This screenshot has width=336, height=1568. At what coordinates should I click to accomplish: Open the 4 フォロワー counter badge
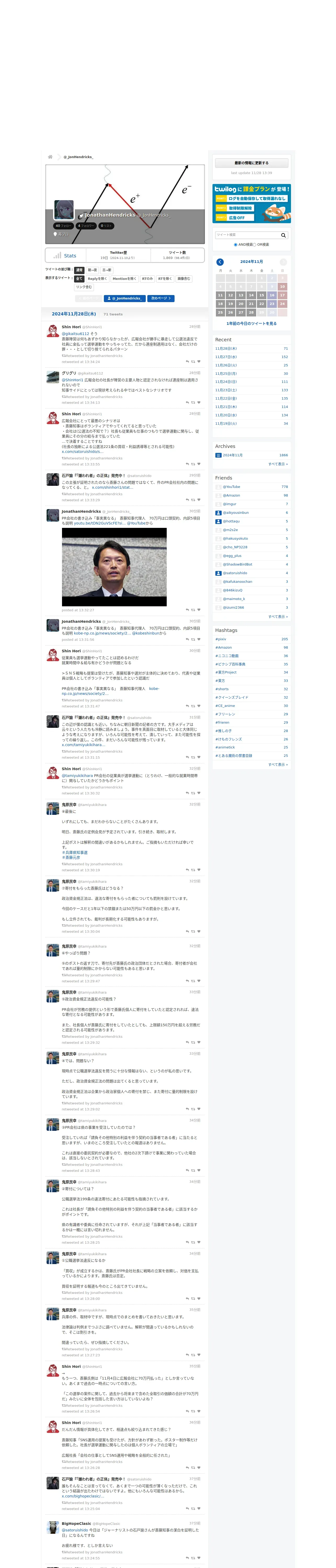(86, 226)
